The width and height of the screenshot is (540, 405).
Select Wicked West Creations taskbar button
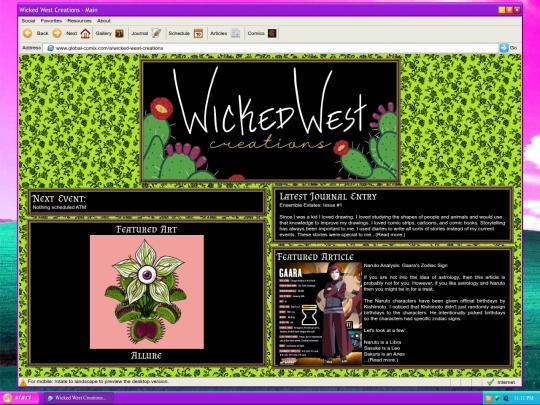(79, 398)
